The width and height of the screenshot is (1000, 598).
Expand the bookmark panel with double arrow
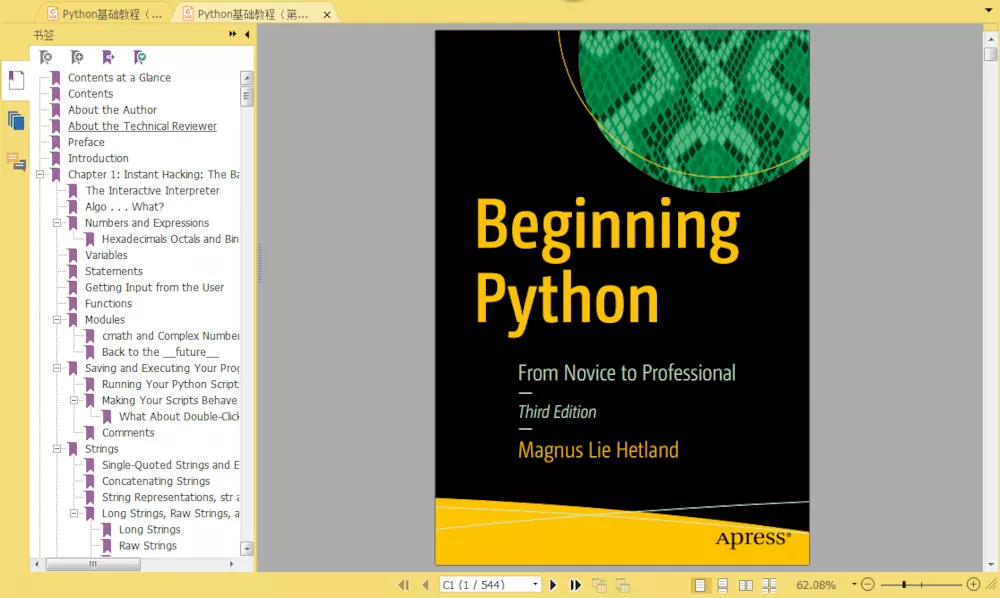(232, 34)
